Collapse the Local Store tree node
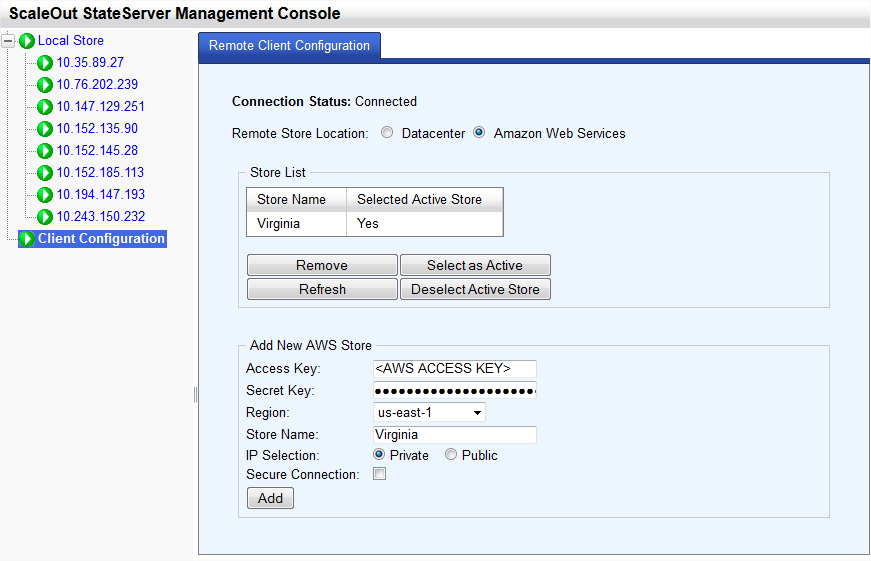The image size is (871, 561). [8, 41]
